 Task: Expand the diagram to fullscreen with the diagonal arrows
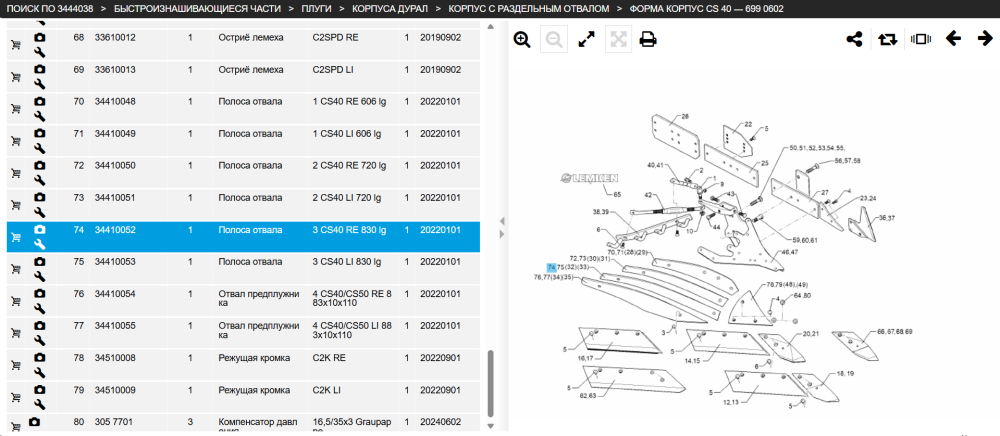click(x=586, y=40)
